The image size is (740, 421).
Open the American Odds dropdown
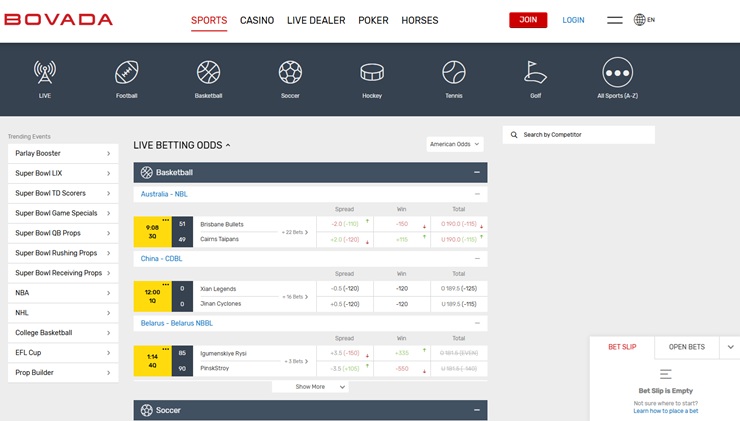pyautogui.click(x=454, y=144)
